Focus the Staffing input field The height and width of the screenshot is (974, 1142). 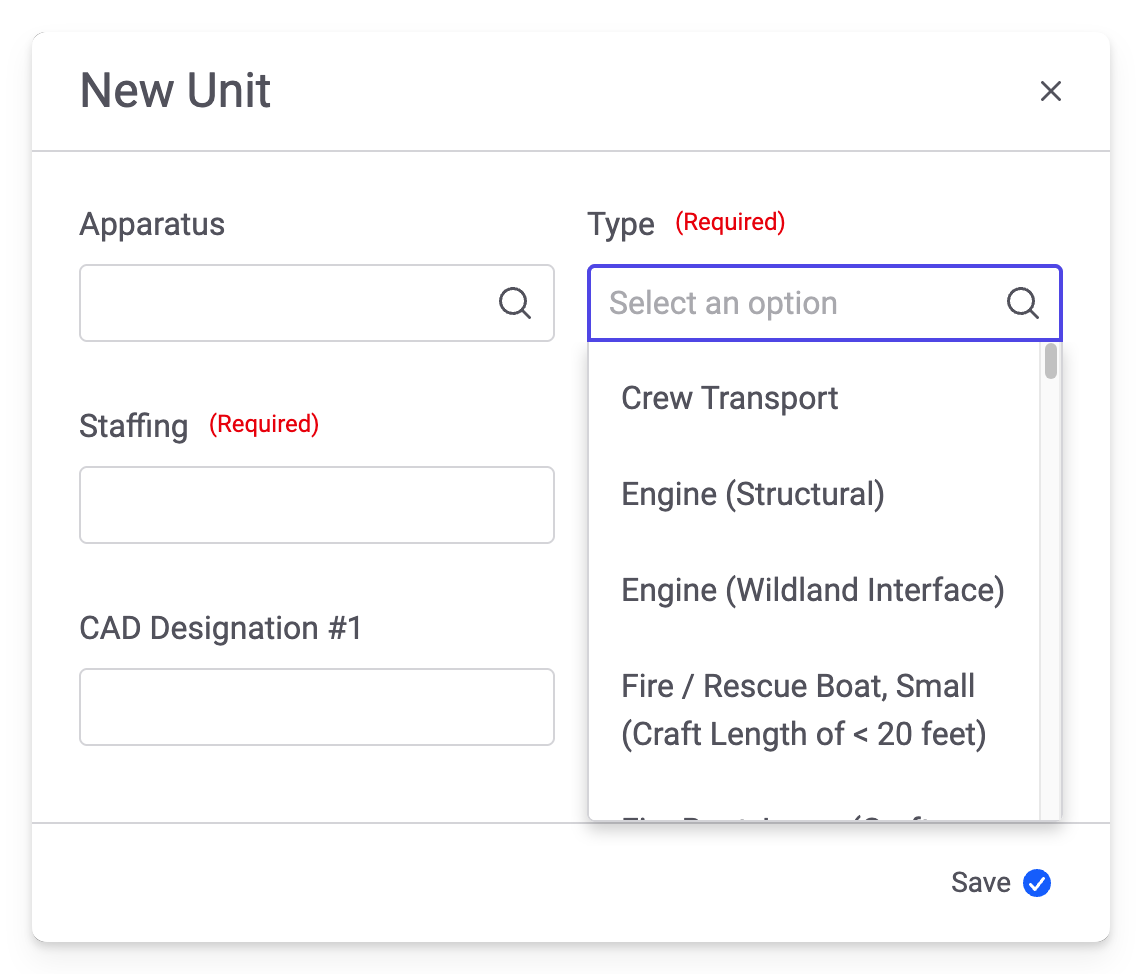316,505
